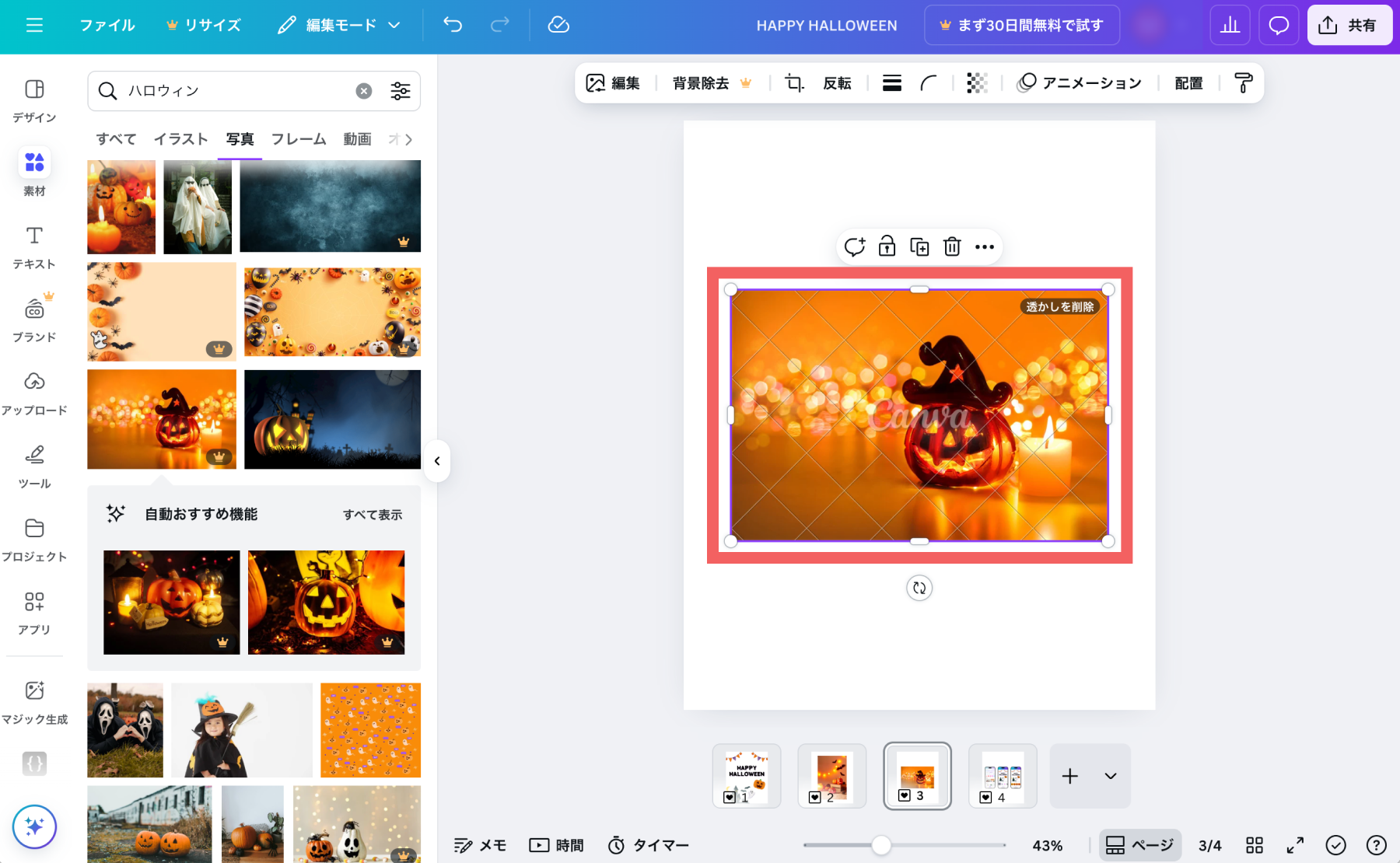Click the 共有 share button
Viewport: 1400px width, 863px height.
(1349, 25)
